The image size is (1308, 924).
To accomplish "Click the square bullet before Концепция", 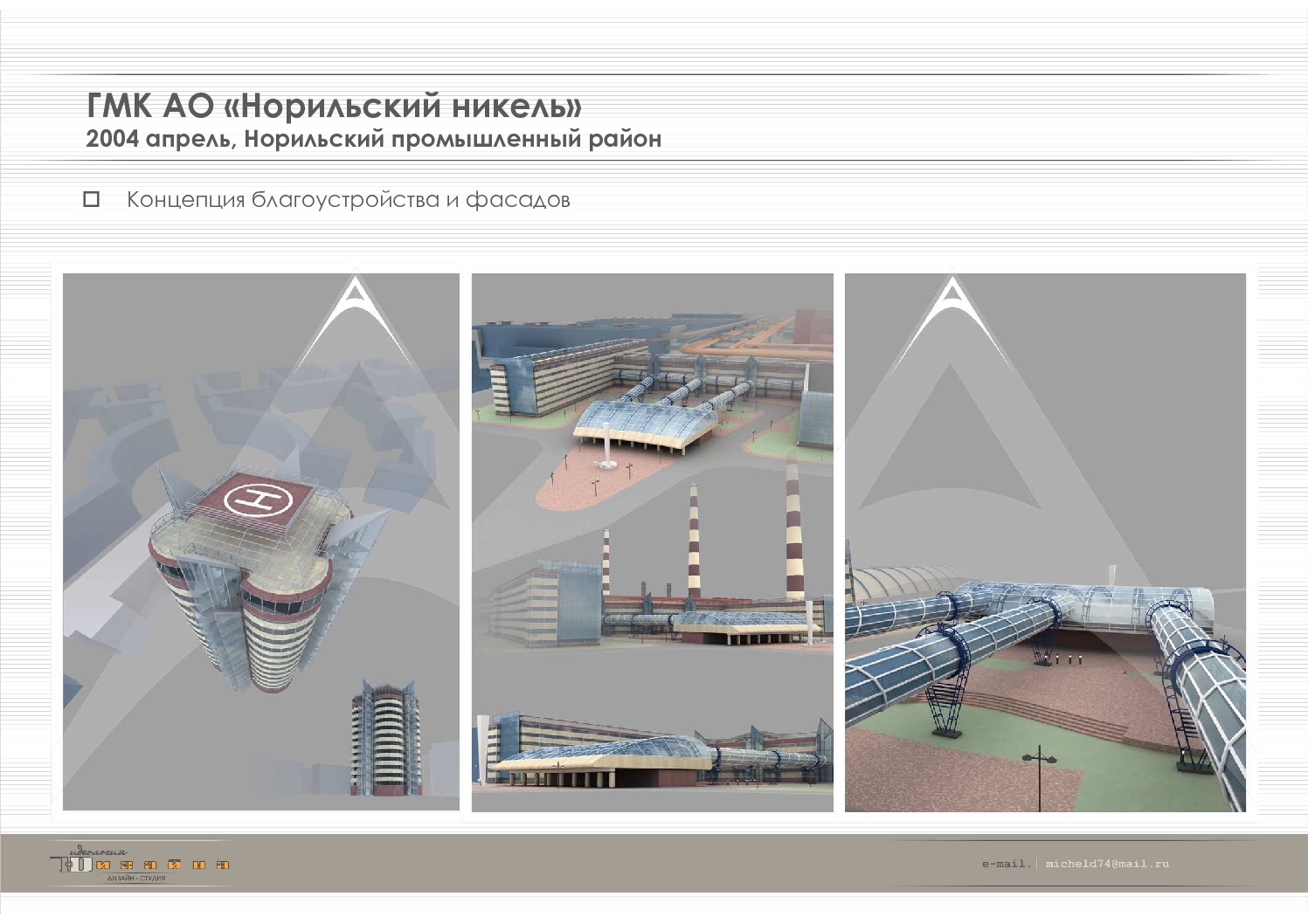I will [x=92, y=199].
